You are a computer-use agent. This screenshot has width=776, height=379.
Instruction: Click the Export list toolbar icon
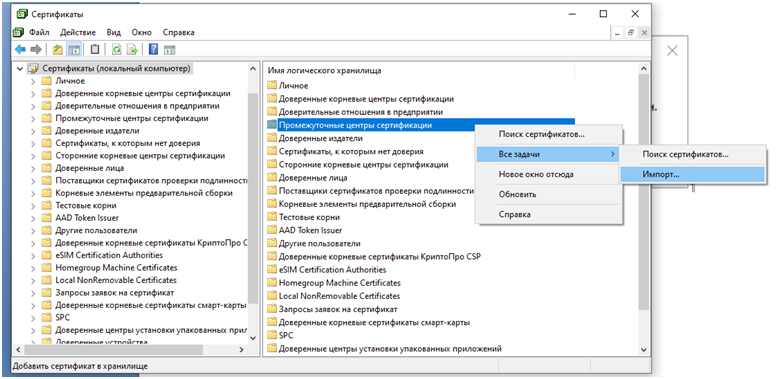[x=132, y=49]
